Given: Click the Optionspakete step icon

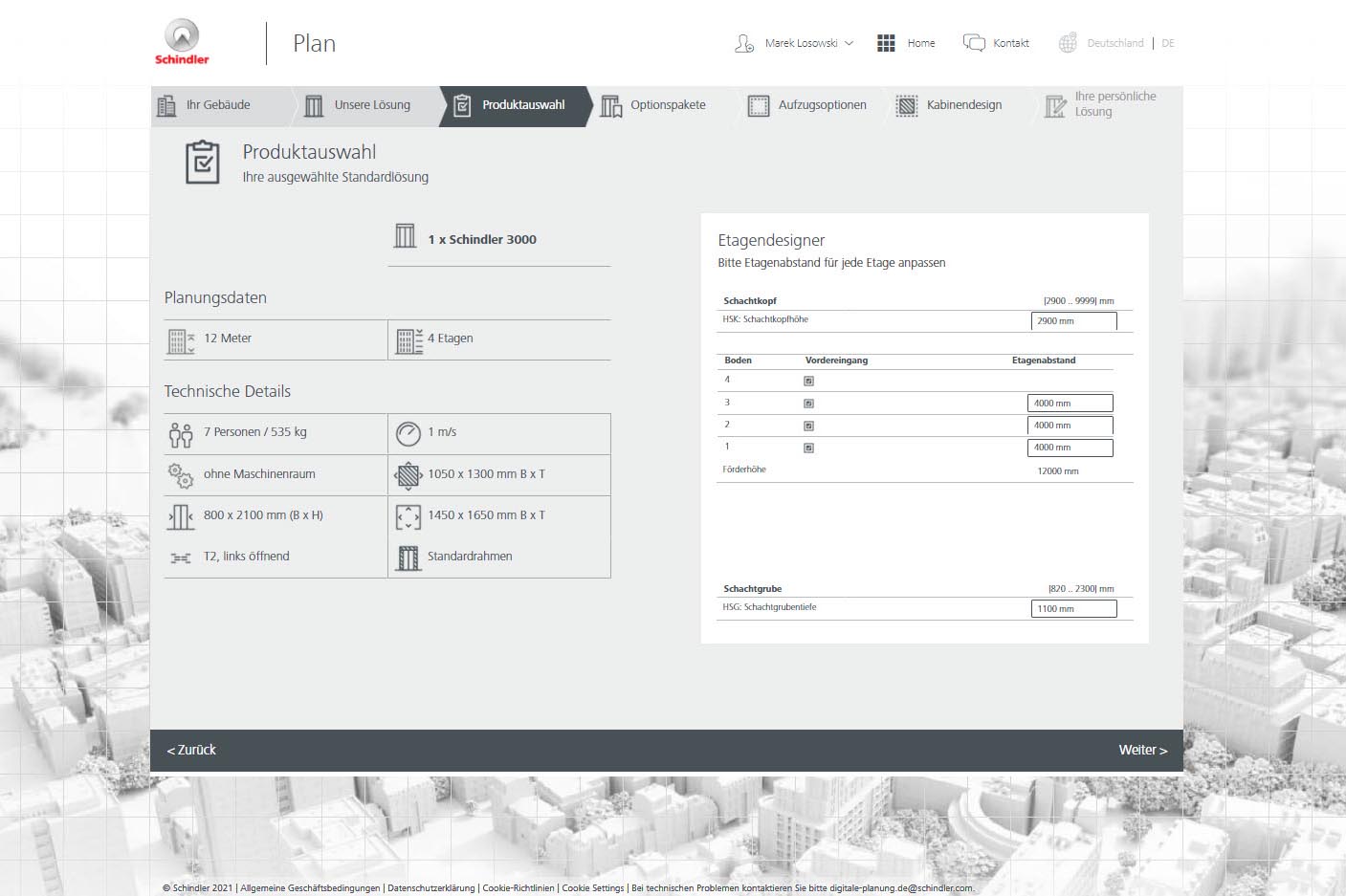Looking at the screenshot, I should click(610, 106).
